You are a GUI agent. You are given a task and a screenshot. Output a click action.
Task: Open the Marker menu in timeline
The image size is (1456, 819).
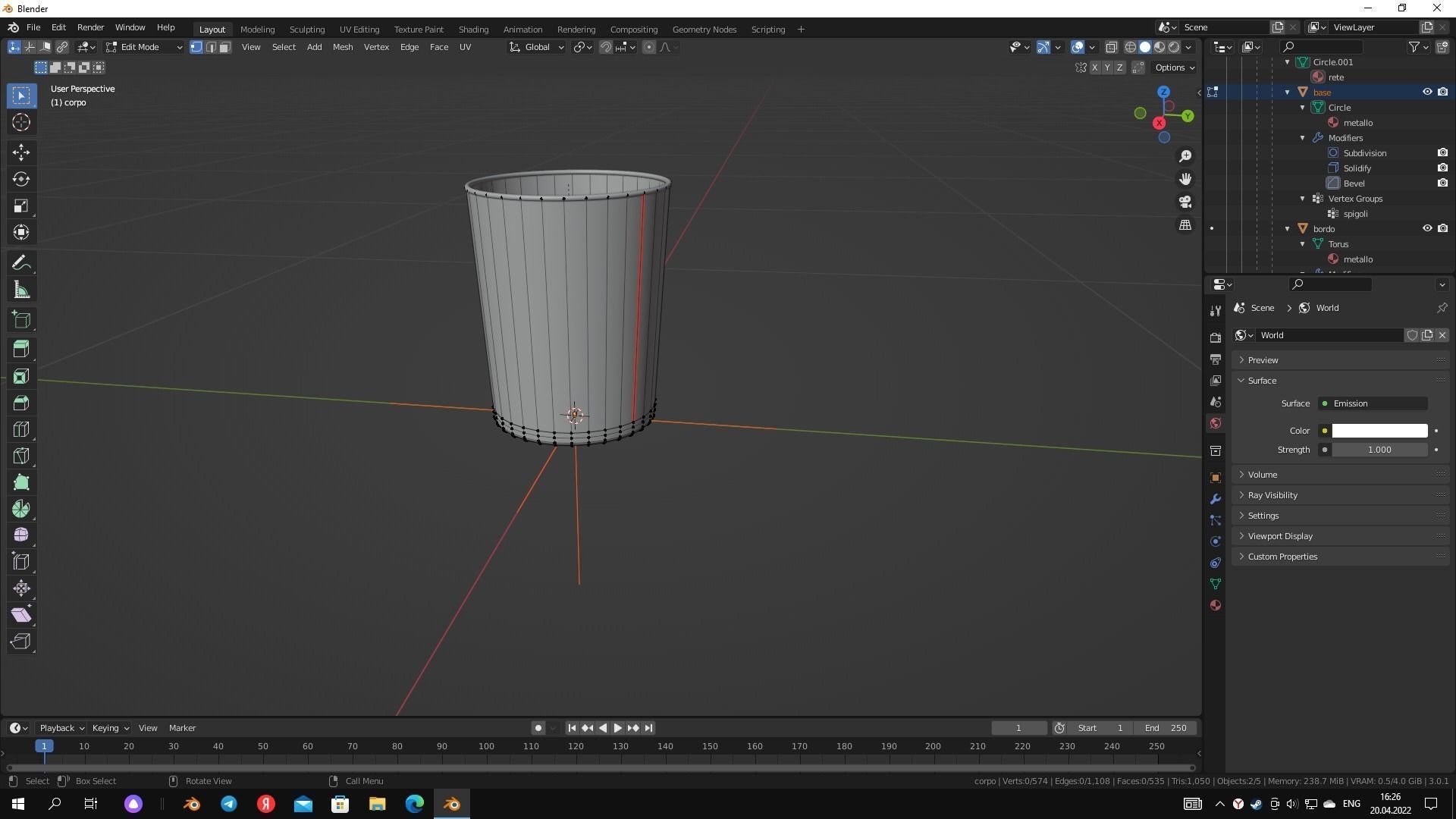(x=182, y=728)
